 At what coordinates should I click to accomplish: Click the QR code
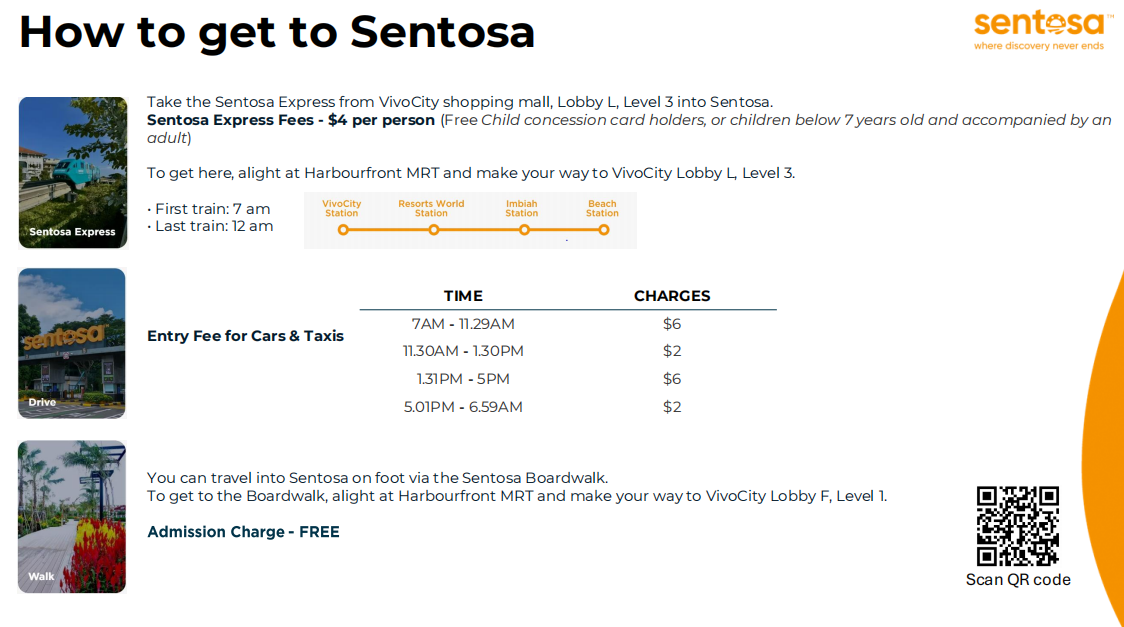(x=1017, y=526)
